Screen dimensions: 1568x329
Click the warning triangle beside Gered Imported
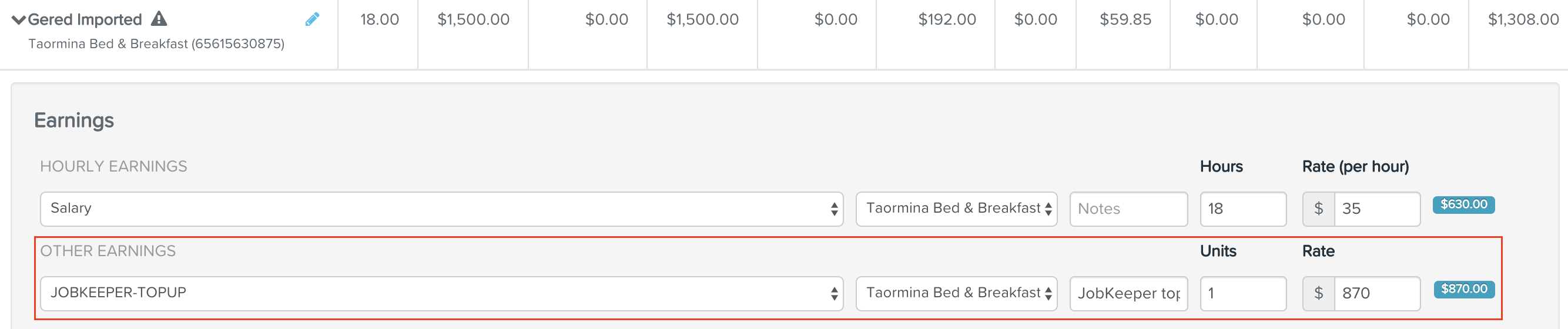click(x=159, y=19)
